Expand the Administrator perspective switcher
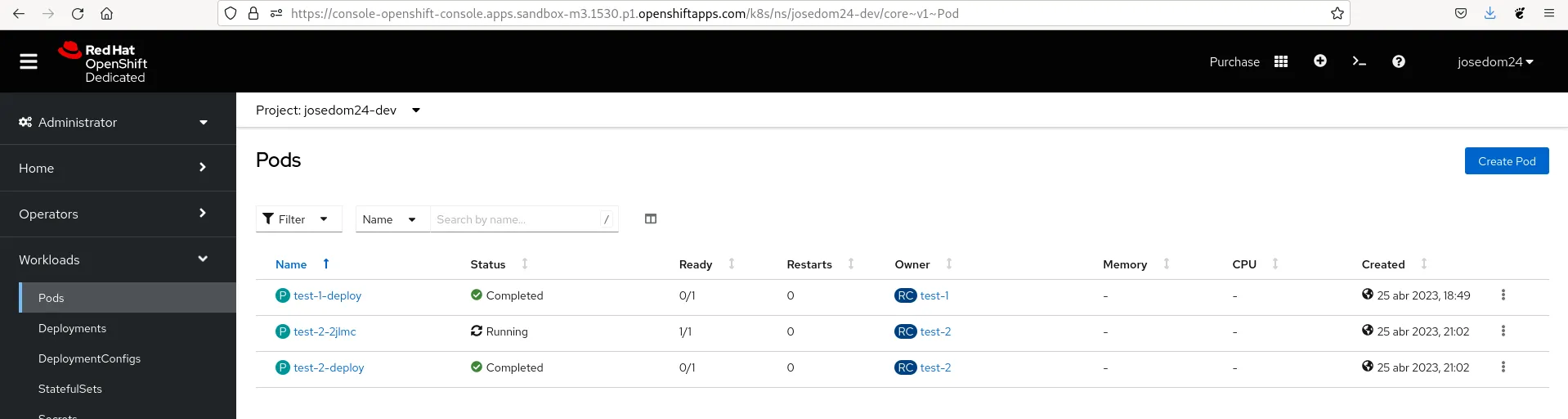This screenshot has height=419, width=1568. [114, 122]
